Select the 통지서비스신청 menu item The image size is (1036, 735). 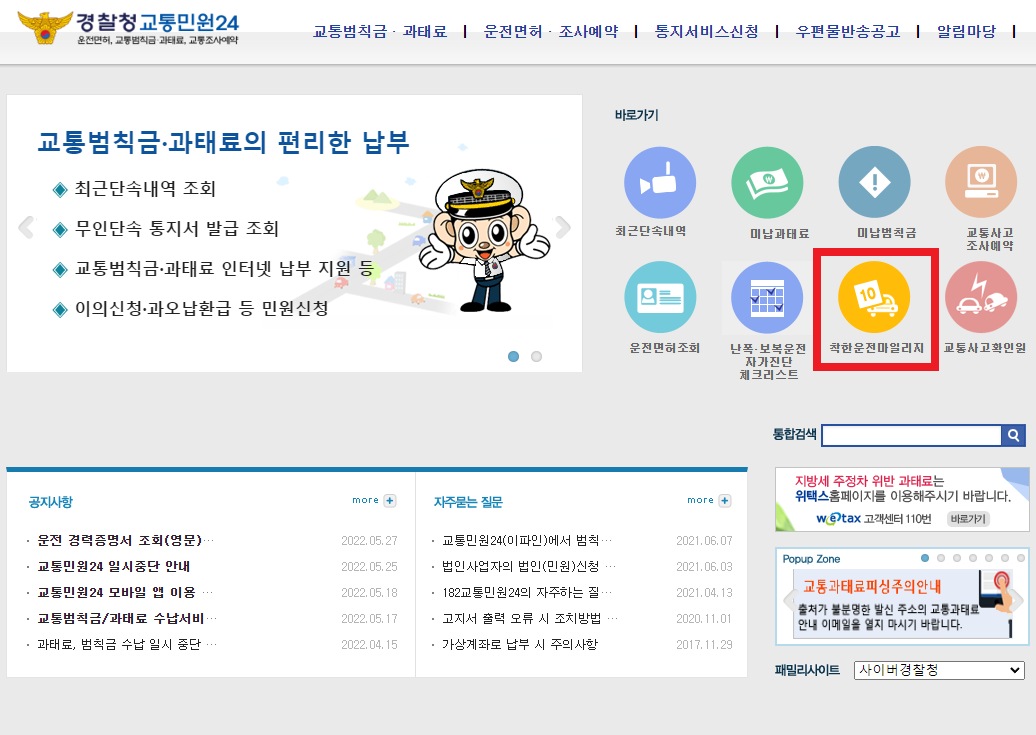click(x=707, y=30)
